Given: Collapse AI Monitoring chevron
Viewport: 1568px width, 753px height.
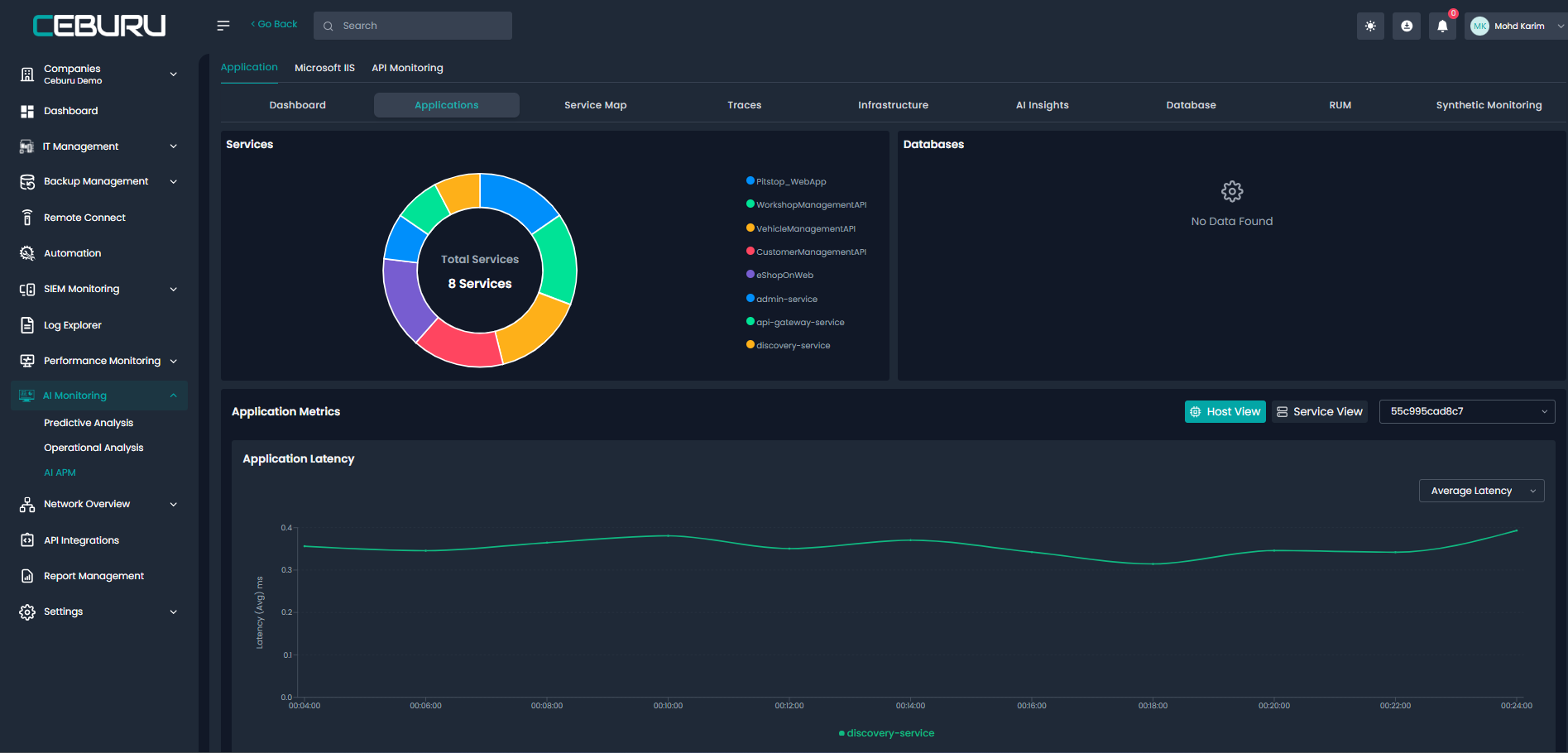Looking at the screenshot, I should point(174,396).
